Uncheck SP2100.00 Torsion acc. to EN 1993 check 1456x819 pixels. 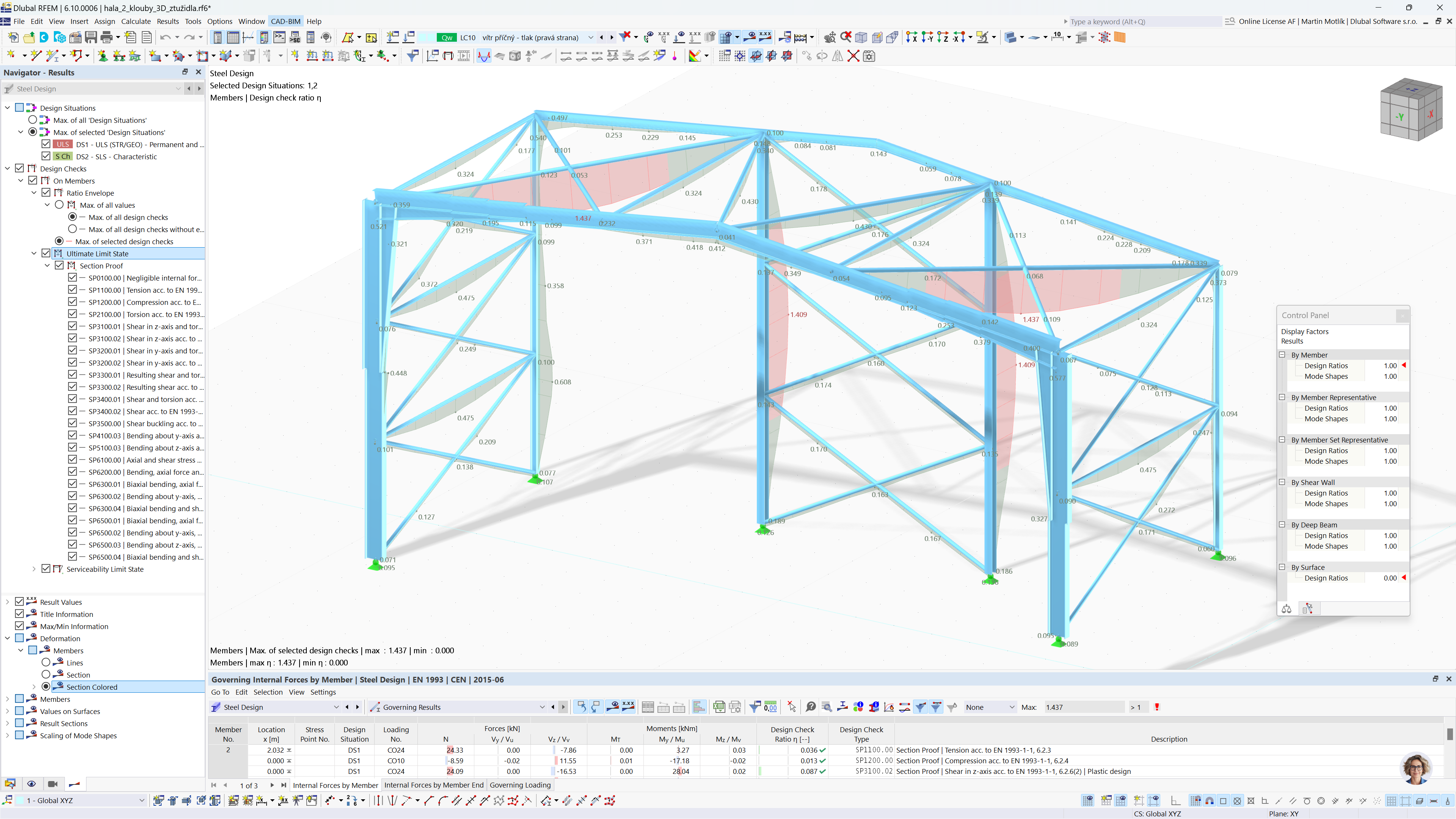click(x=72, y=314)
